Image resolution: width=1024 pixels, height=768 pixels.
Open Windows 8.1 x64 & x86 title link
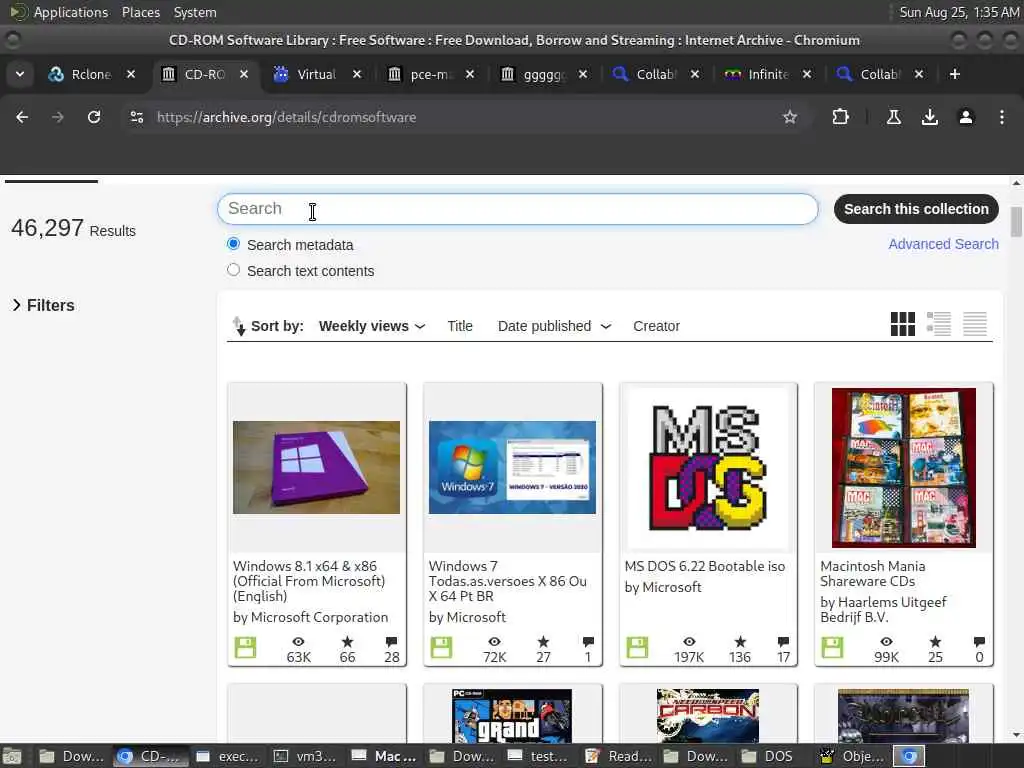click(x=309, y=581)
